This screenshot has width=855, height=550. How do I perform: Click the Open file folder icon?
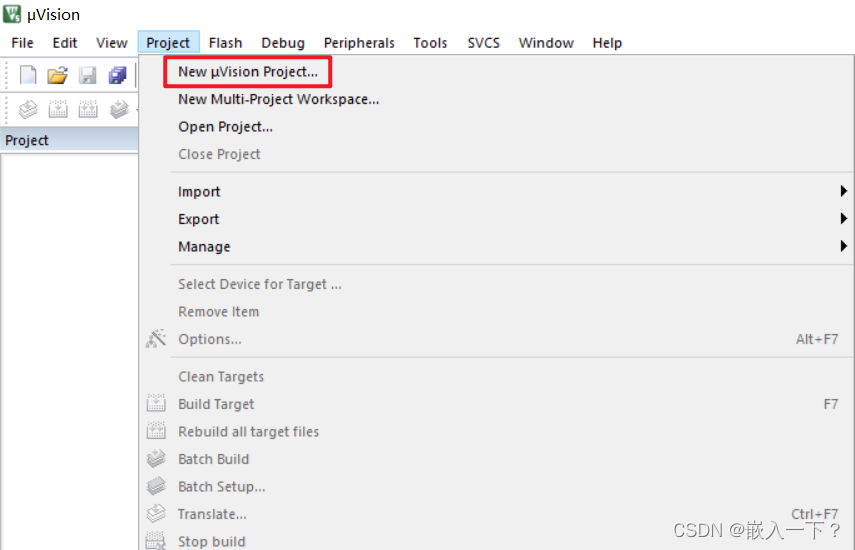pyautogui.click(x=57, y=75)
